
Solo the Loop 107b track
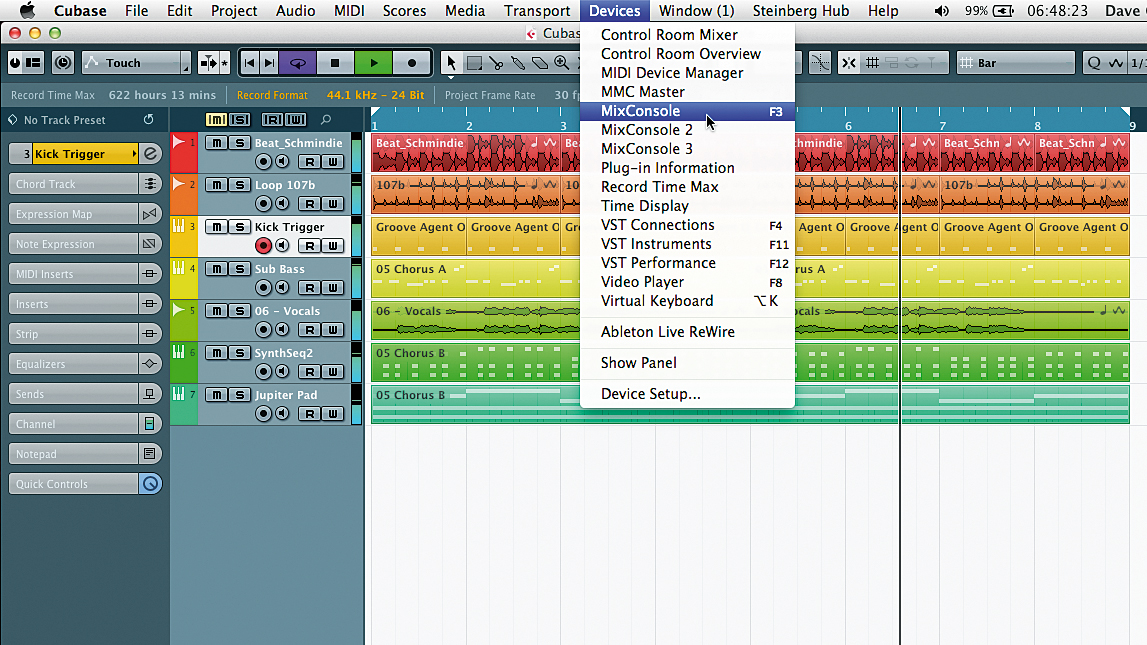[239, 185]
